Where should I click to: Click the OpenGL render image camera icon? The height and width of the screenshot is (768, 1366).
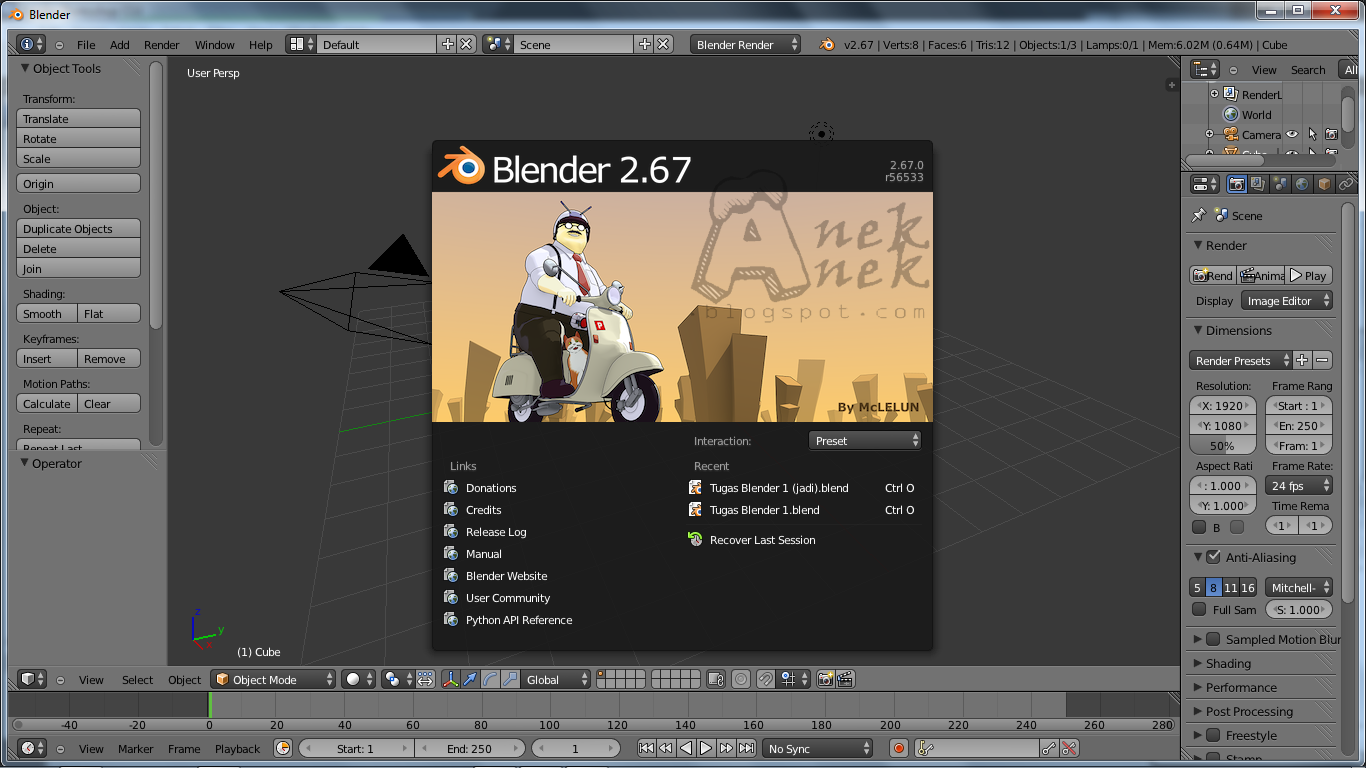[825, 679]
